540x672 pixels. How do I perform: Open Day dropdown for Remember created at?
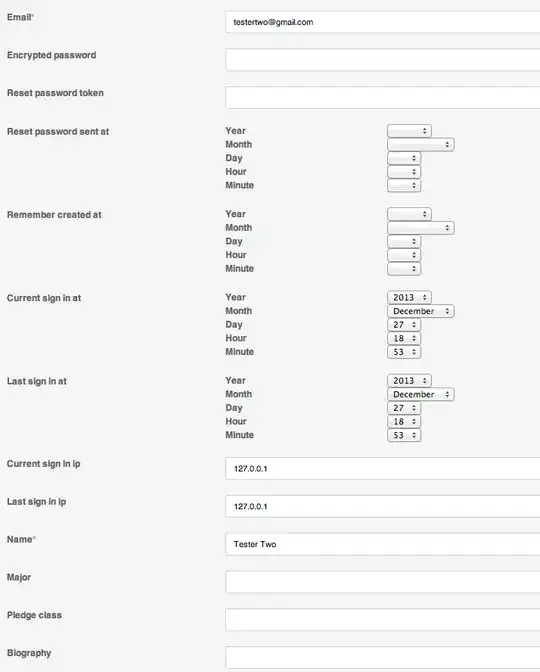coord(404,241)
